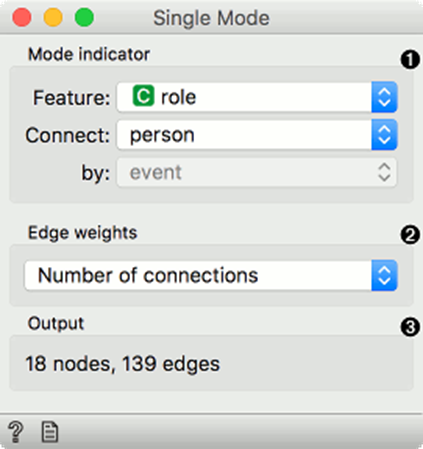The width and height of the screenshot is (423, 449).
Task: Minimize the window with the yellow button
Action: click(53, 17)
